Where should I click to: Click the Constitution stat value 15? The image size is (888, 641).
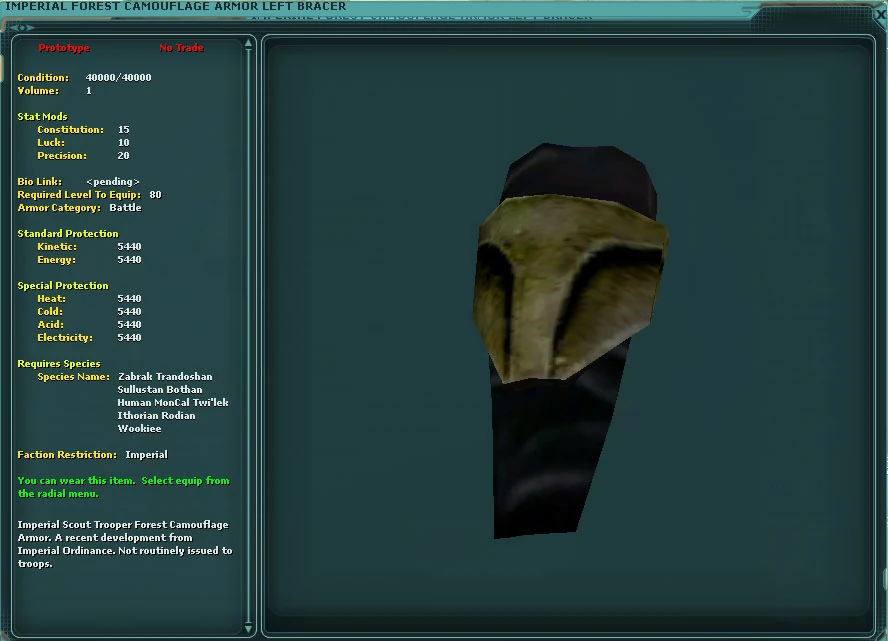[123, 130]
